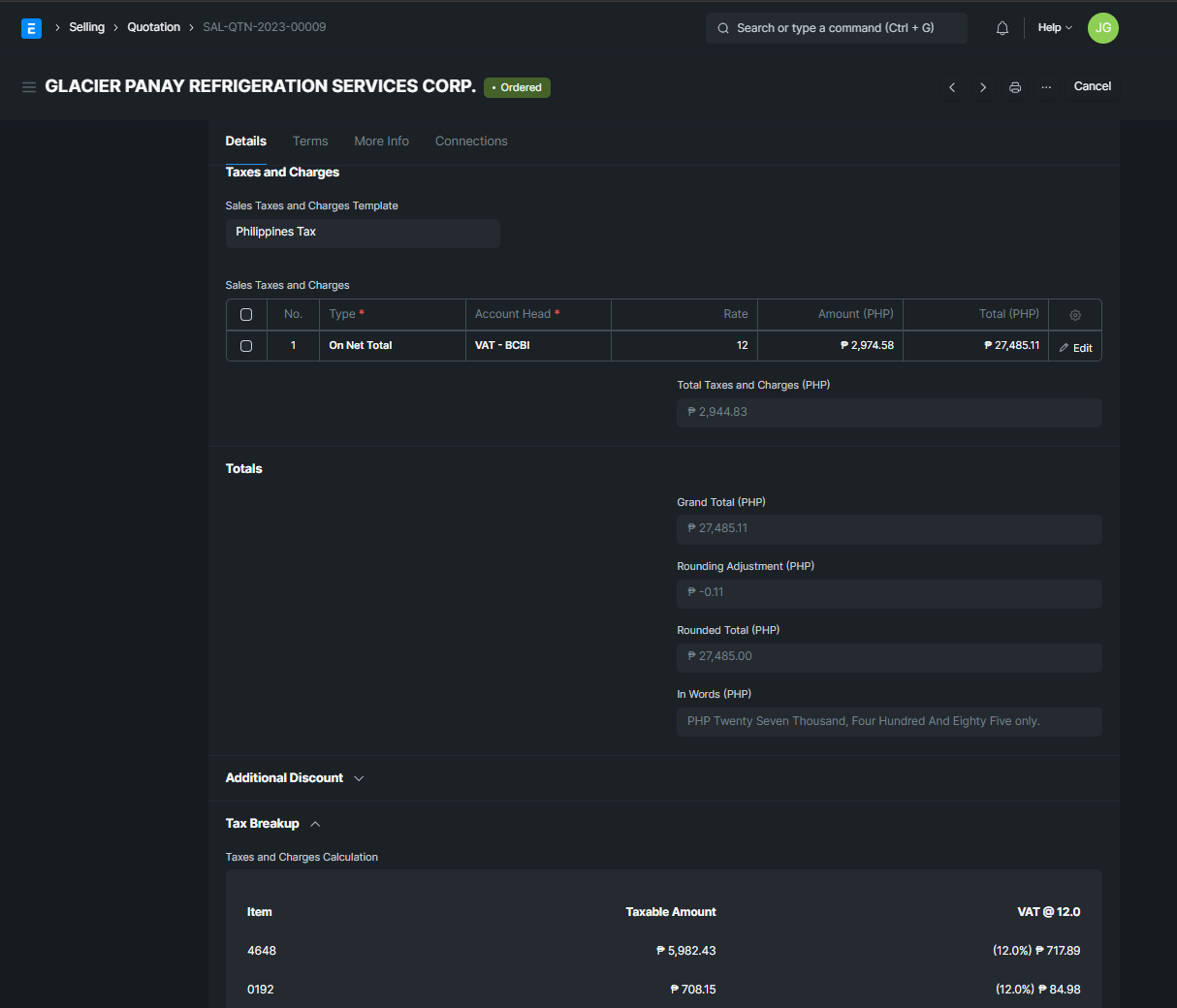This screenshot has width=1177, height=1008.
Task: Click the Taxable Amount column heading
Action: (671, 912)
